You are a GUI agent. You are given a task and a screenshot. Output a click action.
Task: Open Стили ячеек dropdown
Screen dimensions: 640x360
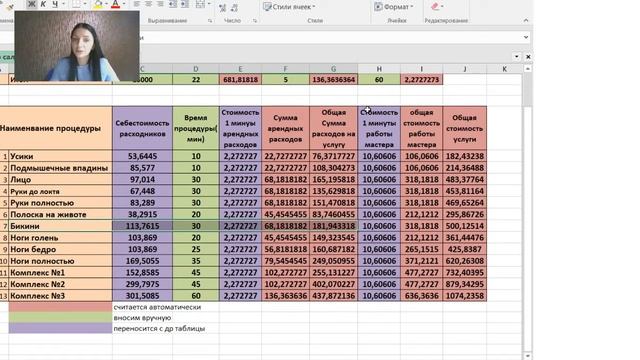pyautogui.click(x=289, y=7)
